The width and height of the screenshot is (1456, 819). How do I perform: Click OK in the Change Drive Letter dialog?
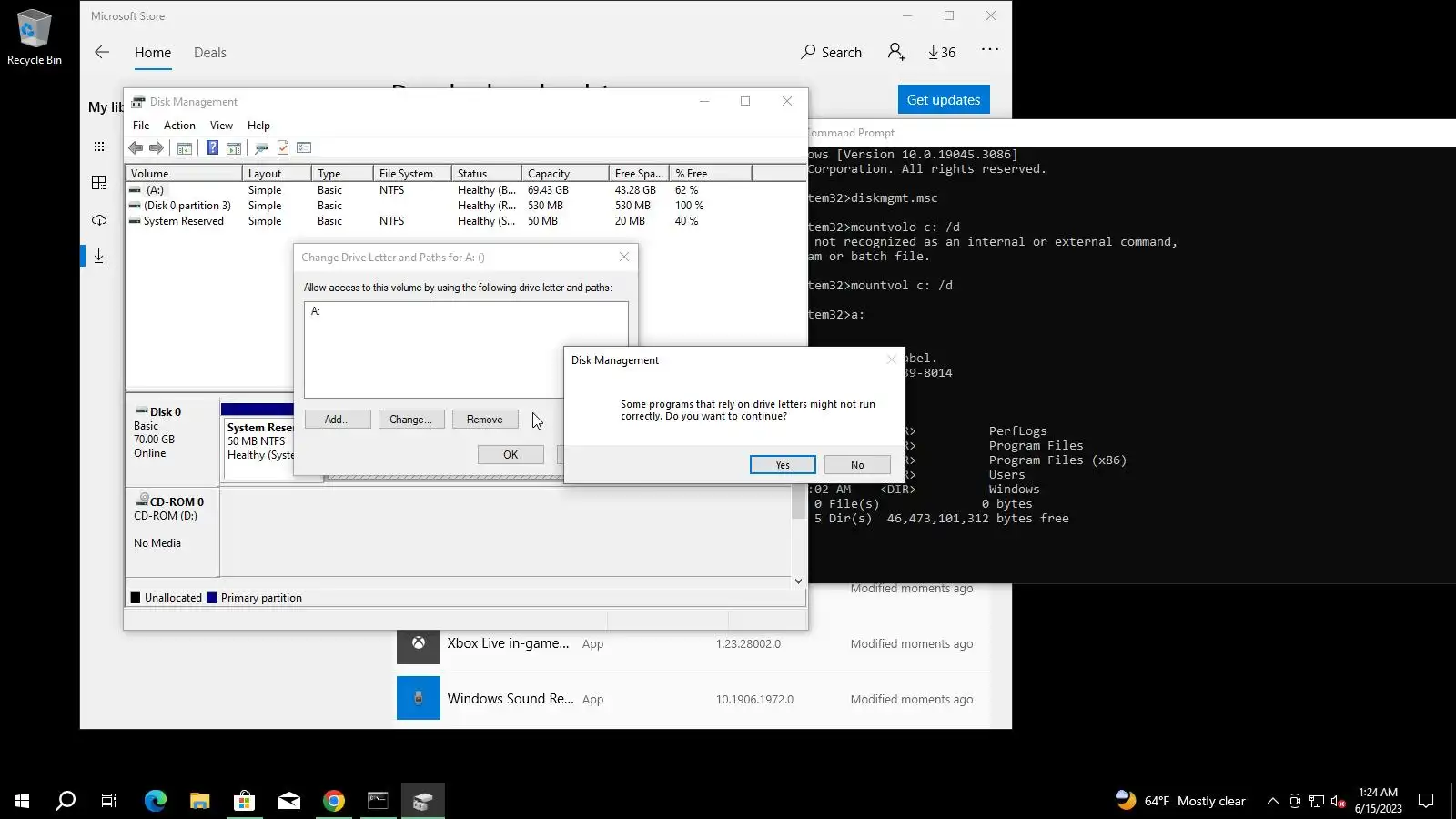pos(511,455)
